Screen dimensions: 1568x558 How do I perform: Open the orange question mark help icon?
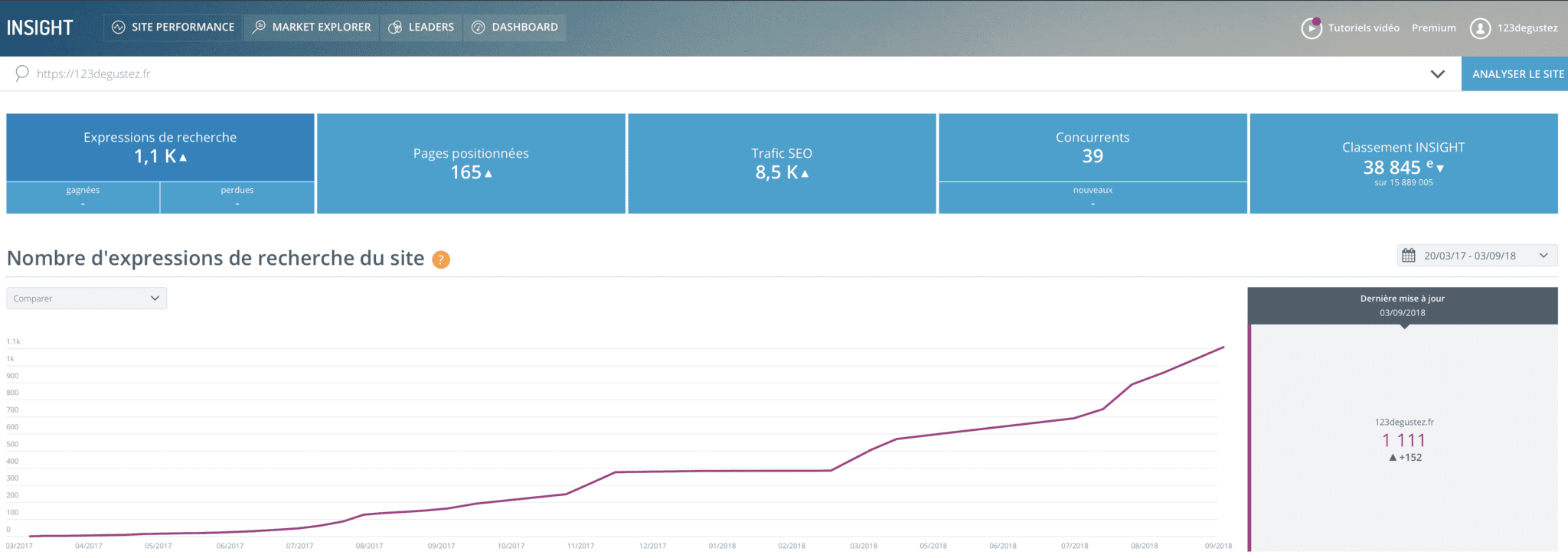tap(441, 259)
